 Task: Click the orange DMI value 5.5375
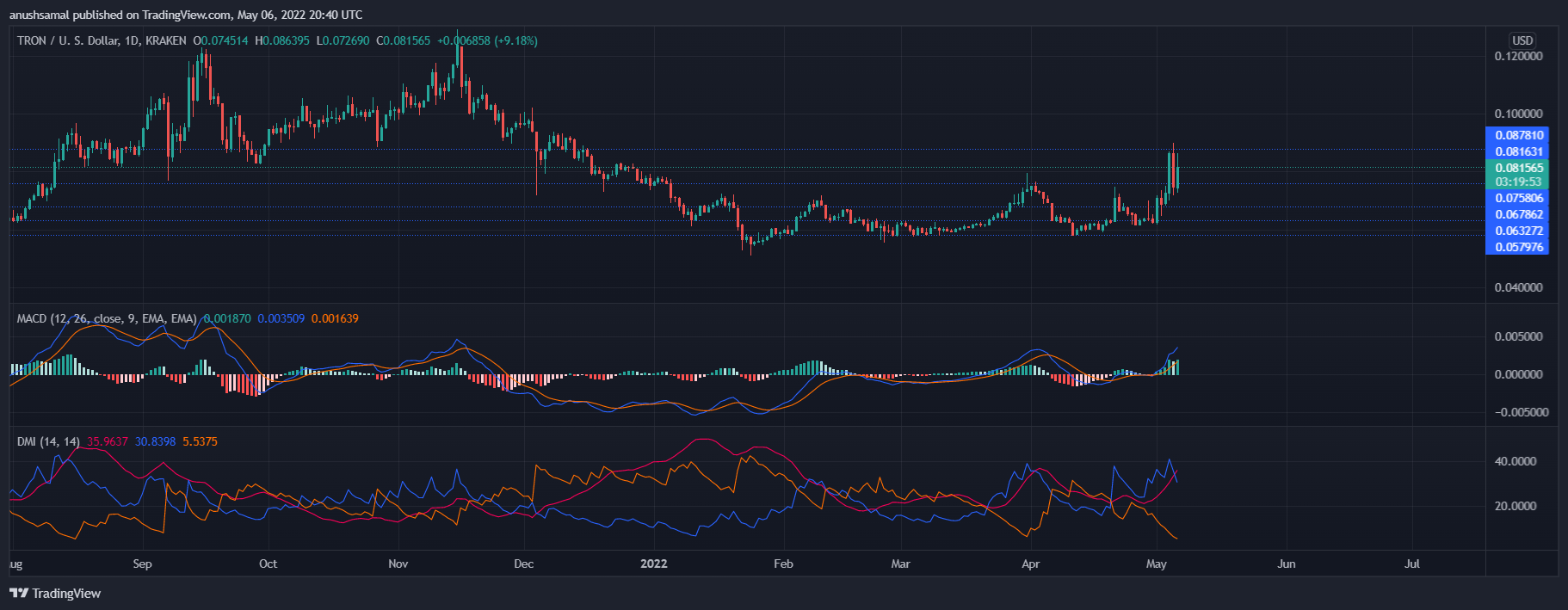pyautogui.click(x=200, y=441)
